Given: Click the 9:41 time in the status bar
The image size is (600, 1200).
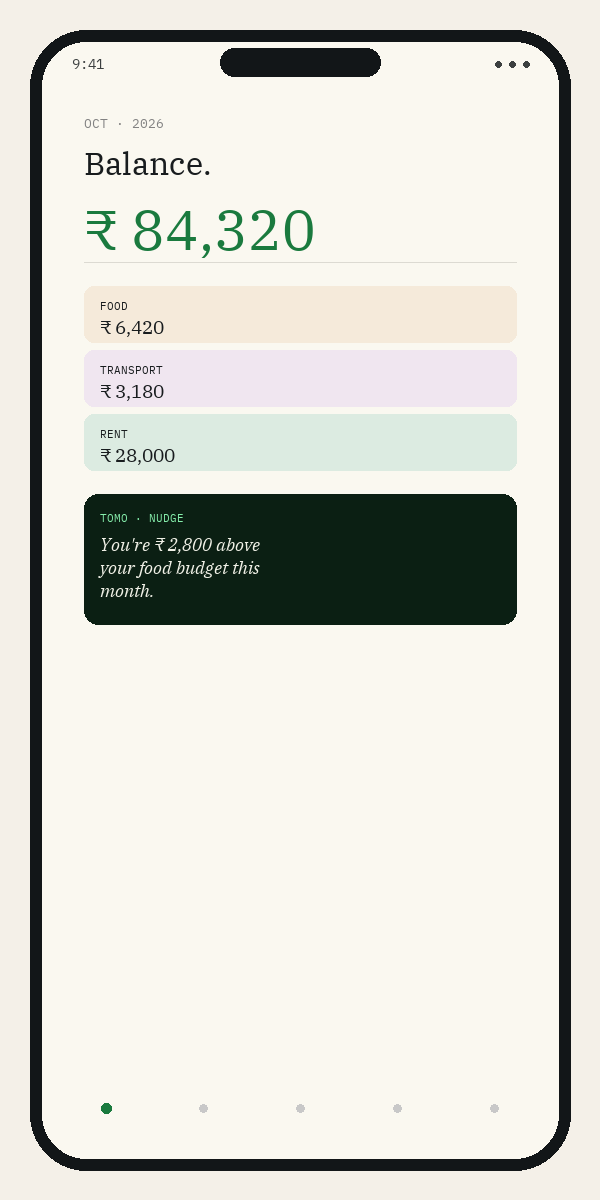Looking at the screenshot, I should click(x=88, y=64).
